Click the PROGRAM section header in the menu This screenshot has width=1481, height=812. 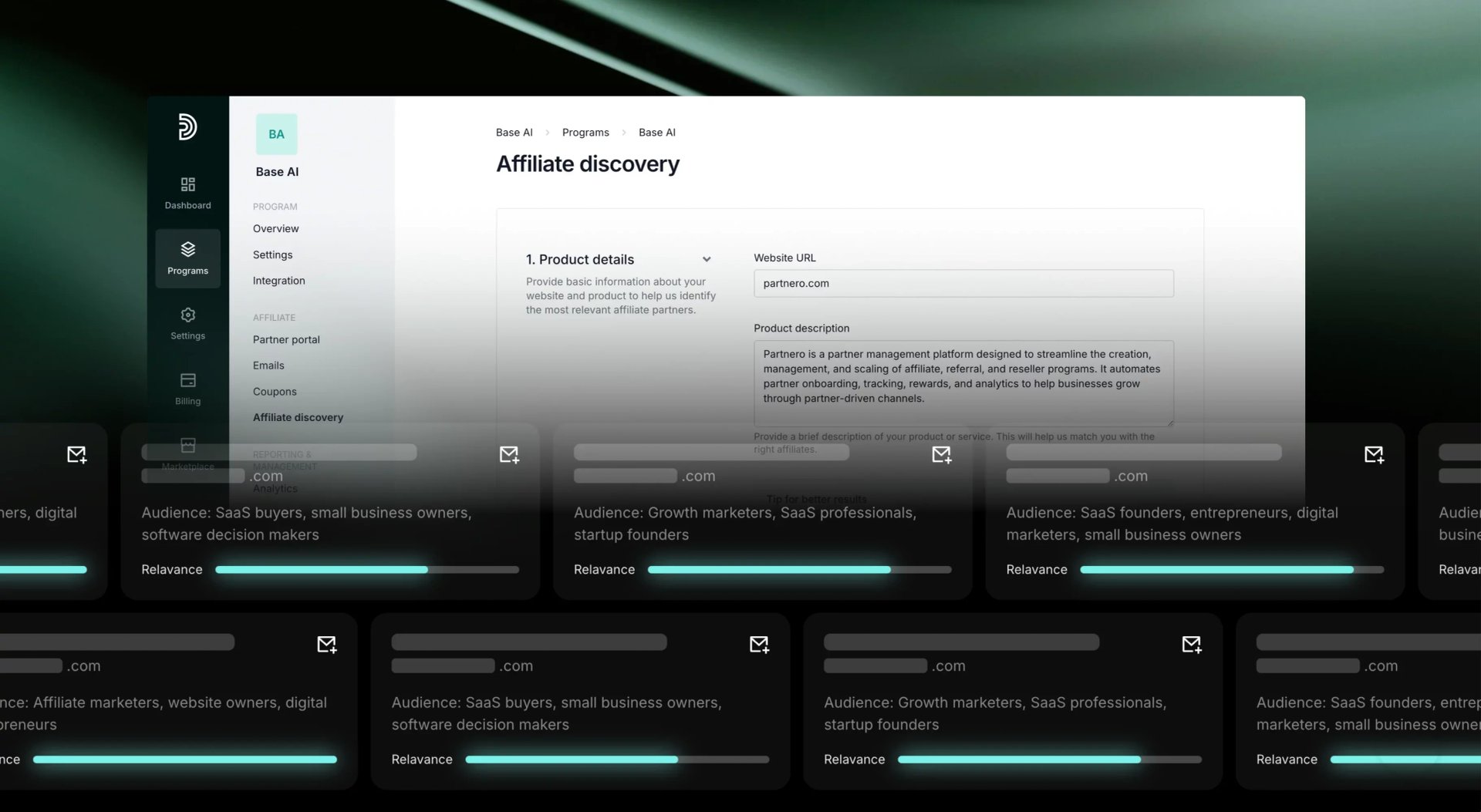point(275,207)
